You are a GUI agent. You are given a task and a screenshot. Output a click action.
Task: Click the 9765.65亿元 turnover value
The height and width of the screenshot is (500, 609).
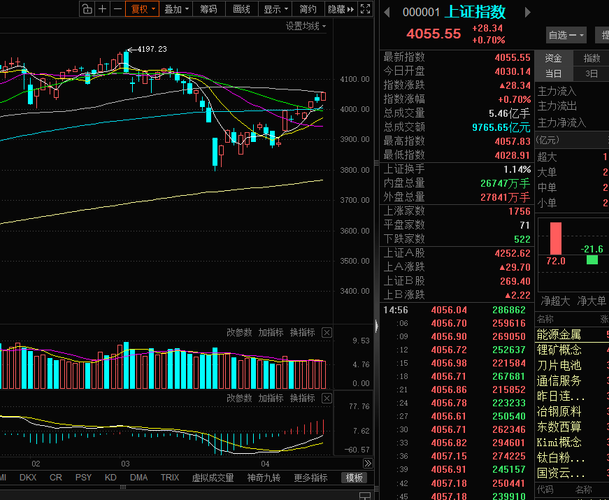(501, 127)
